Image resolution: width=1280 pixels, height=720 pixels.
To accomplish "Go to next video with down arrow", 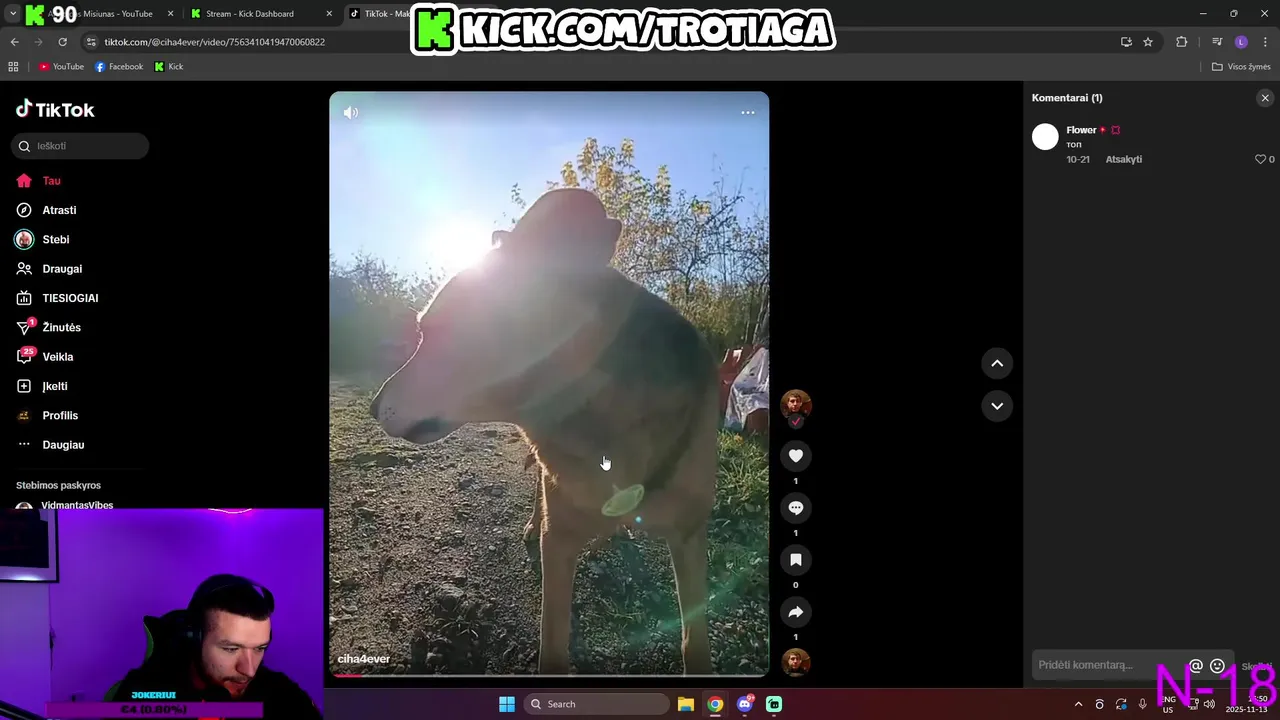I will pyautogui.click(x=997, y=406).
